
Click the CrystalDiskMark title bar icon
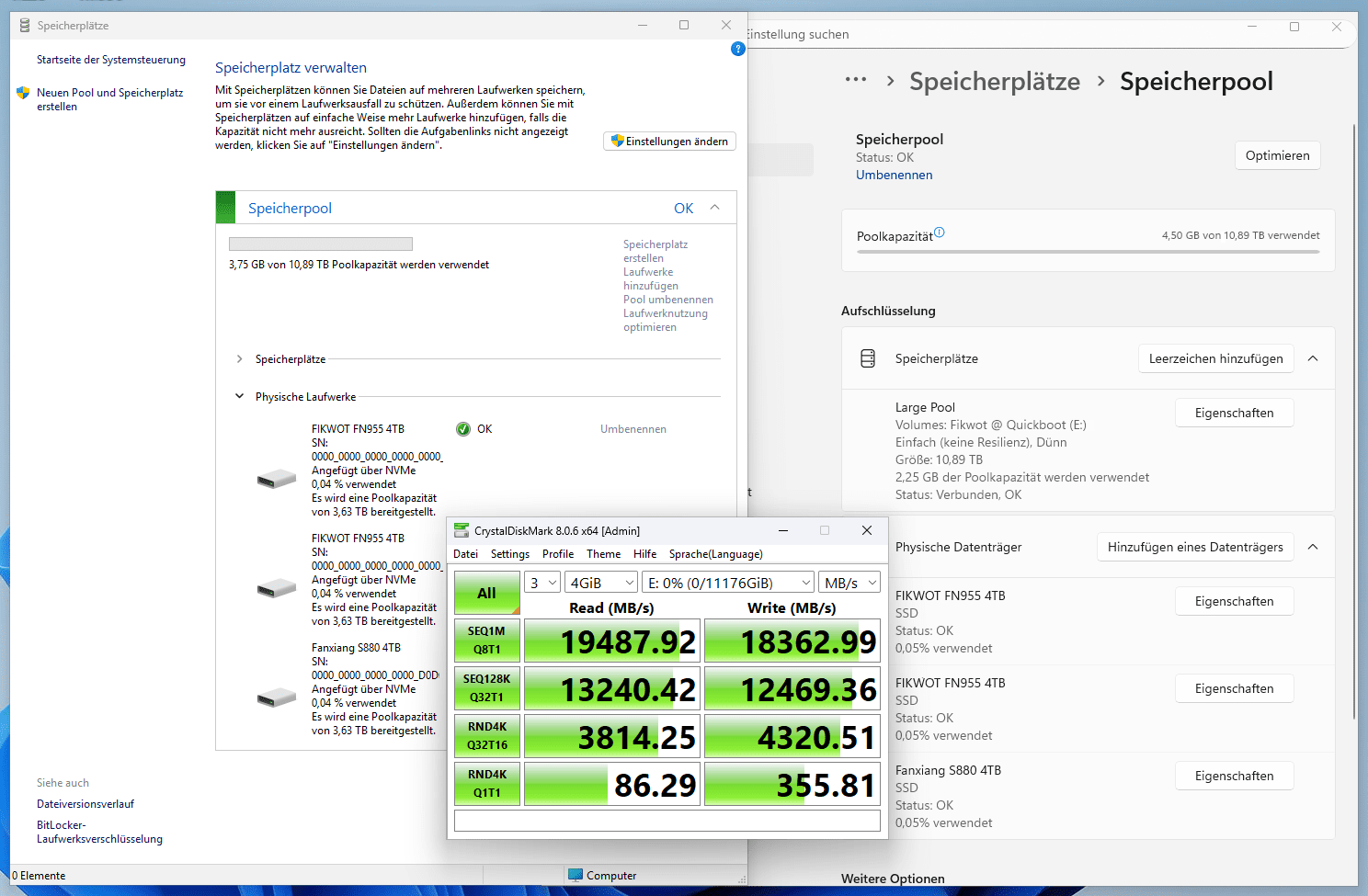(462, 530)
